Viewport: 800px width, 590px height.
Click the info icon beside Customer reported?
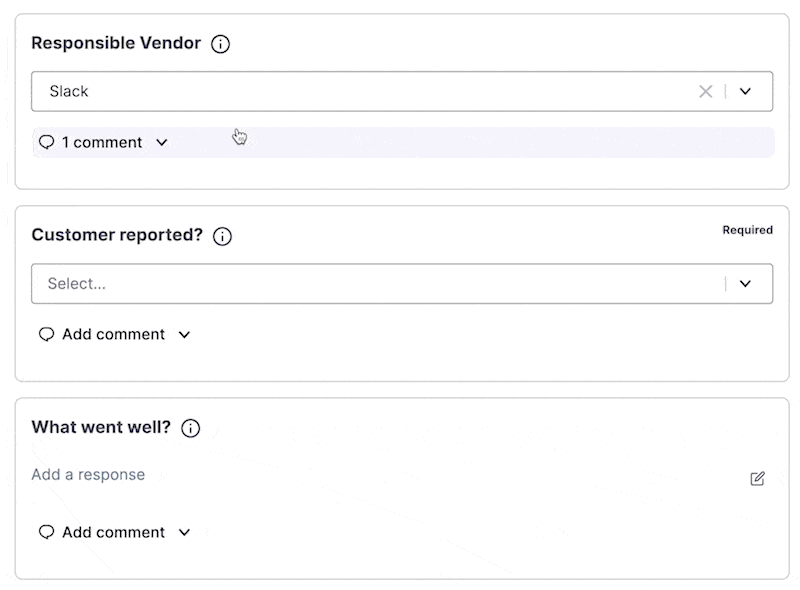tap(222, 236)
